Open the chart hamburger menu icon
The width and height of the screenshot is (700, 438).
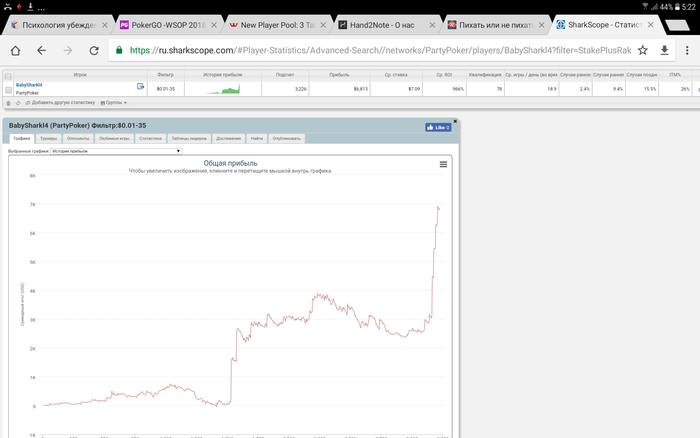tap(443, 164)
